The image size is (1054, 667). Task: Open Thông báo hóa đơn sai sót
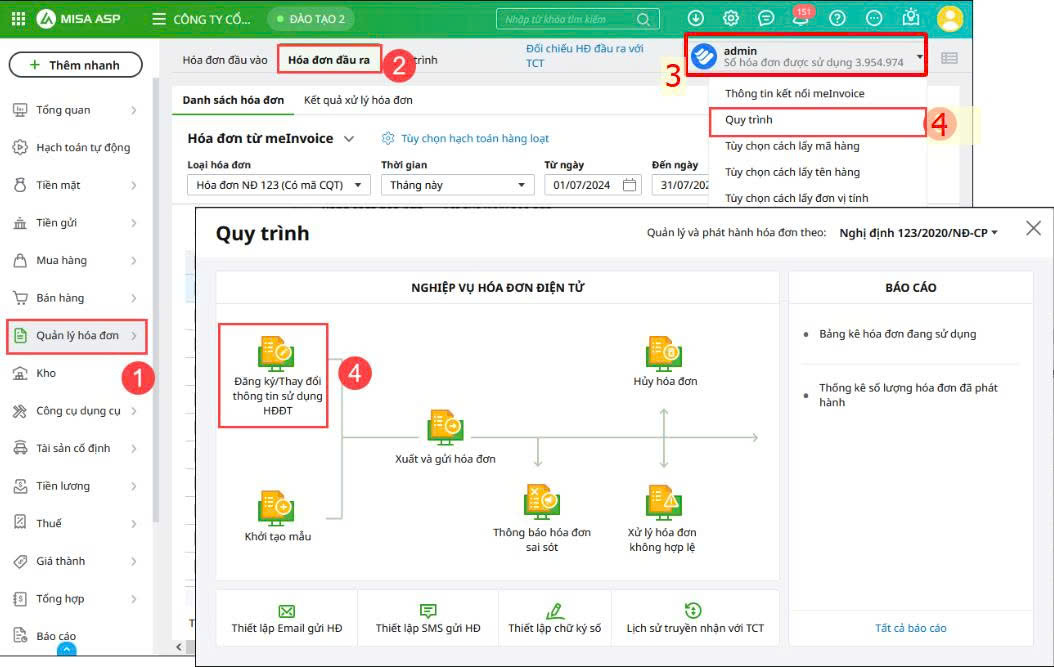541,502
